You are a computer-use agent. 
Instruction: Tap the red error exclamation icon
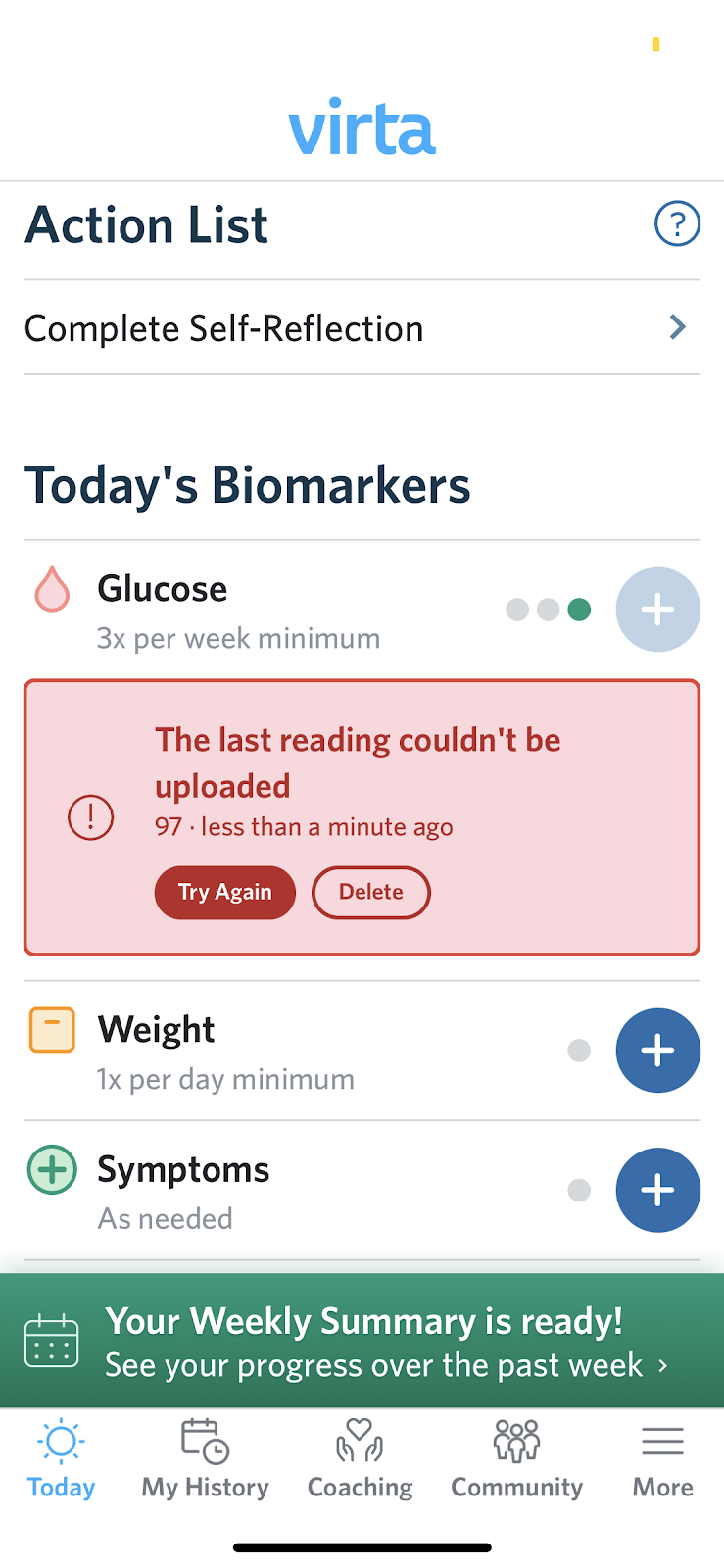tap(90, 816)
